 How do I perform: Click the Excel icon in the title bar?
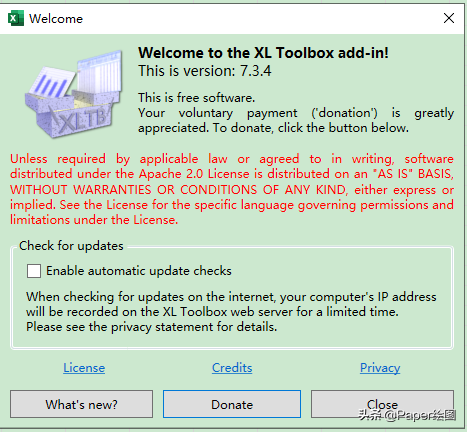pos(16,18)
